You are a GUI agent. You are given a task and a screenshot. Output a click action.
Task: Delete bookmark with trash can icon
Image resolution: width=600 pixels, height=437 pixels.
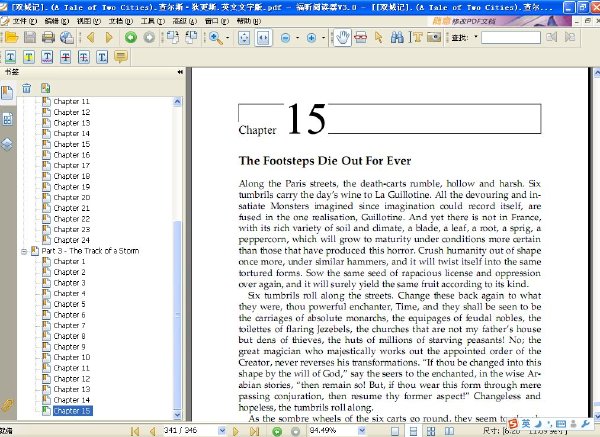(x=26, y=88)
